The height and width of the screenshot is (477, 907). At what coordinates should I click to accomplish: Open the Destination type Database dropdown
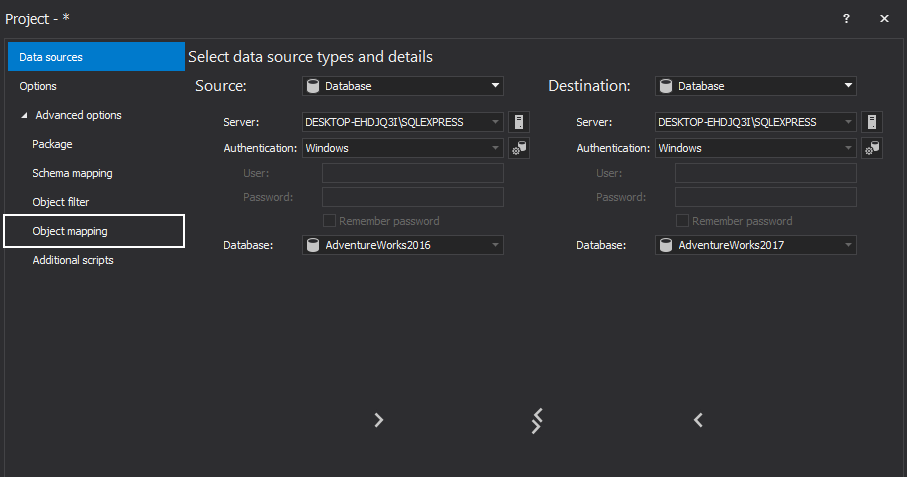tap(755, 86)
